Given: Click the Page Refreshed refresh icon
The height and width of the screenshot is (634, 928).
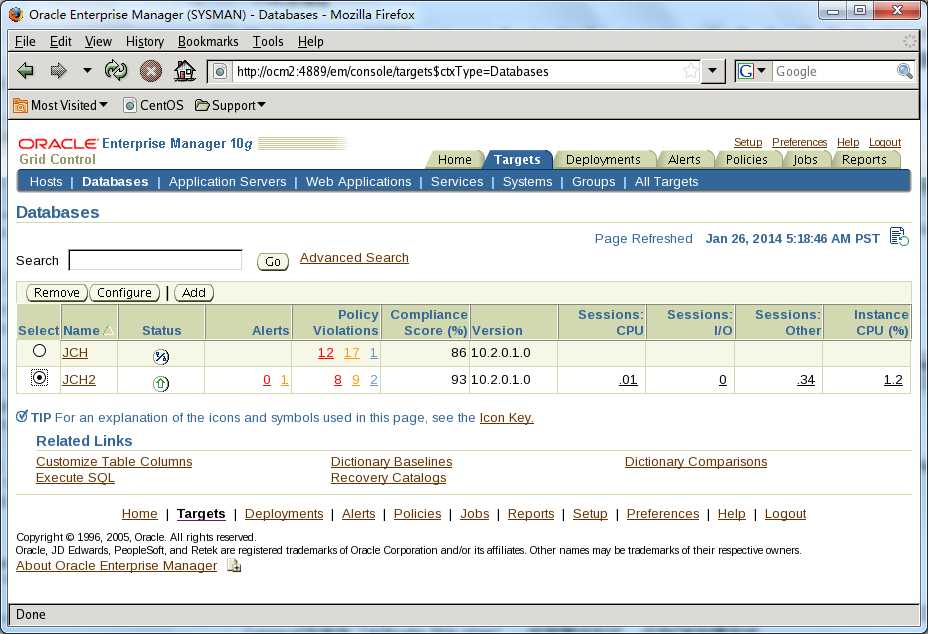Looking at the screenshot, I should point(899,236).
